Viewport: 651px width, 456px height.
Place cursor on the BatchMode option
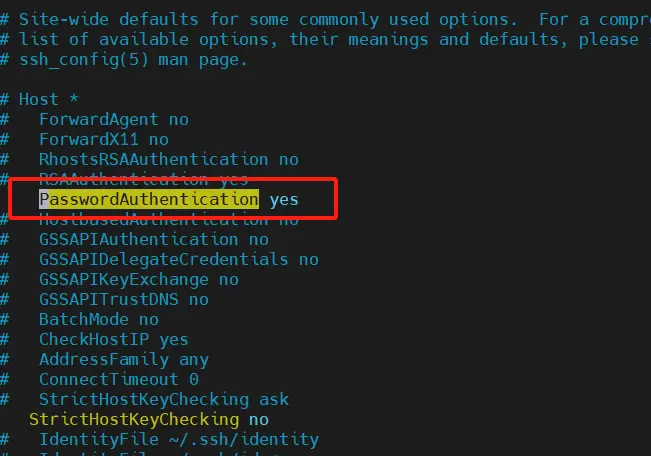tap(98, 319)
